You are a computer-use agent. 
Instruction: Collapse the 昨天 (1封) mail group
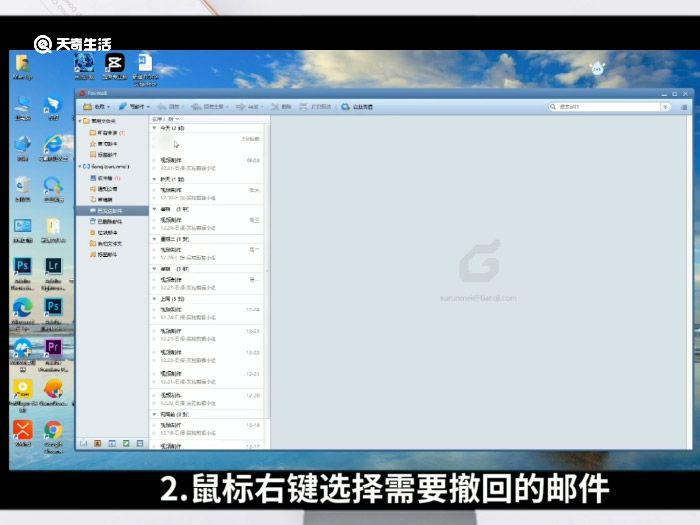click(x=154, y=179)
